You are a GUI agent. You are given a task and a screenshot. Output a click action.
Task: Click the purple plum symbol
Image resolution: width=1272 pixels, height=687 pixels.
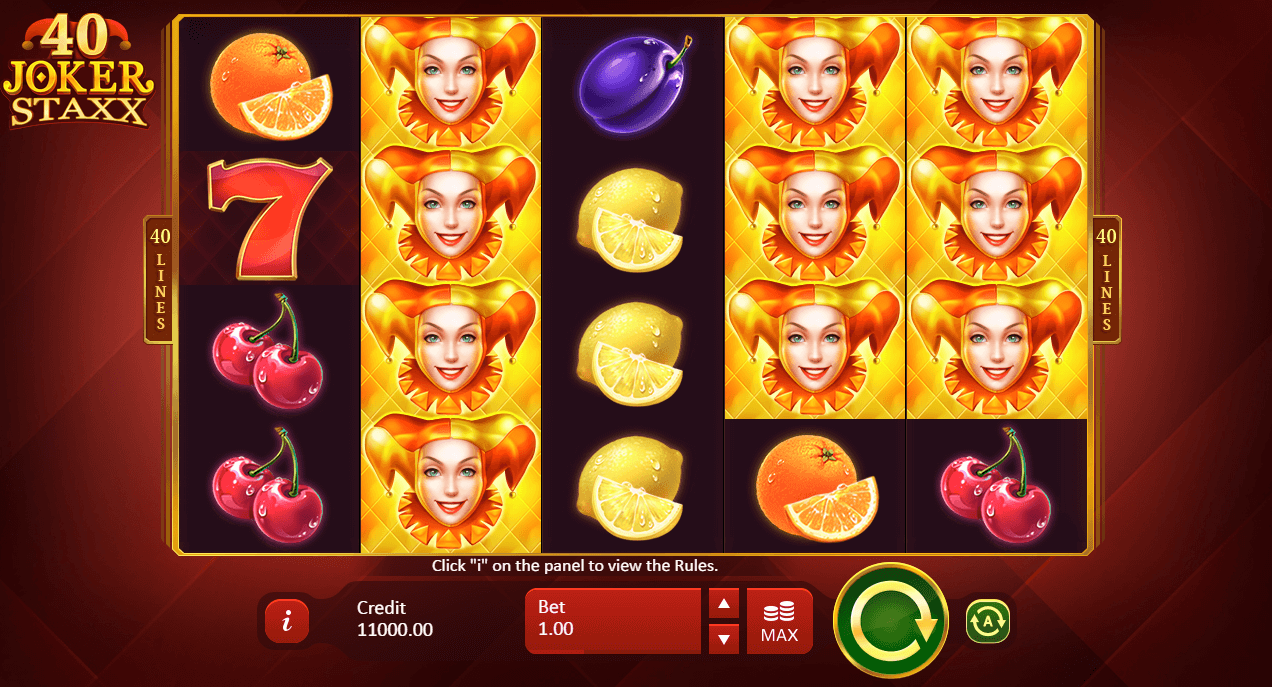pos(633,84)
